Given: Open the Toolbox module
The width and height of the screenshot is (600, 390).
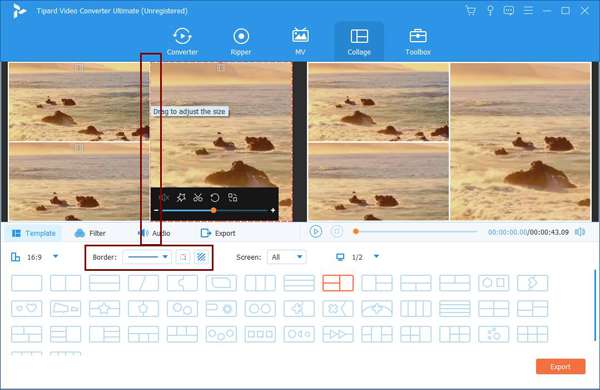Looking at the screenshot, I should coord(418,41).
